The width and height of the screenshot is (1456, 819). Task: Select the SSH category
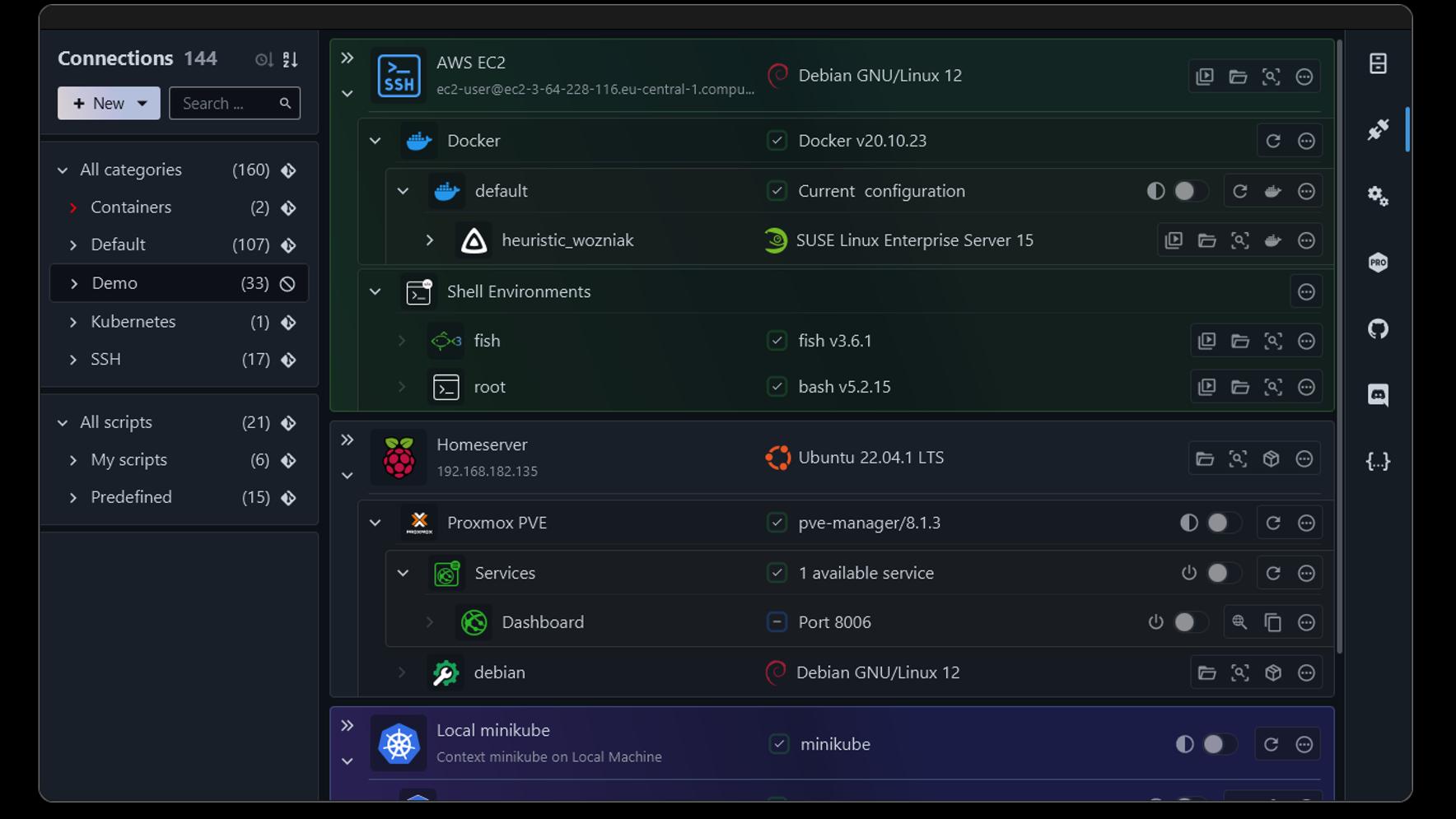[x=179, y=360]
